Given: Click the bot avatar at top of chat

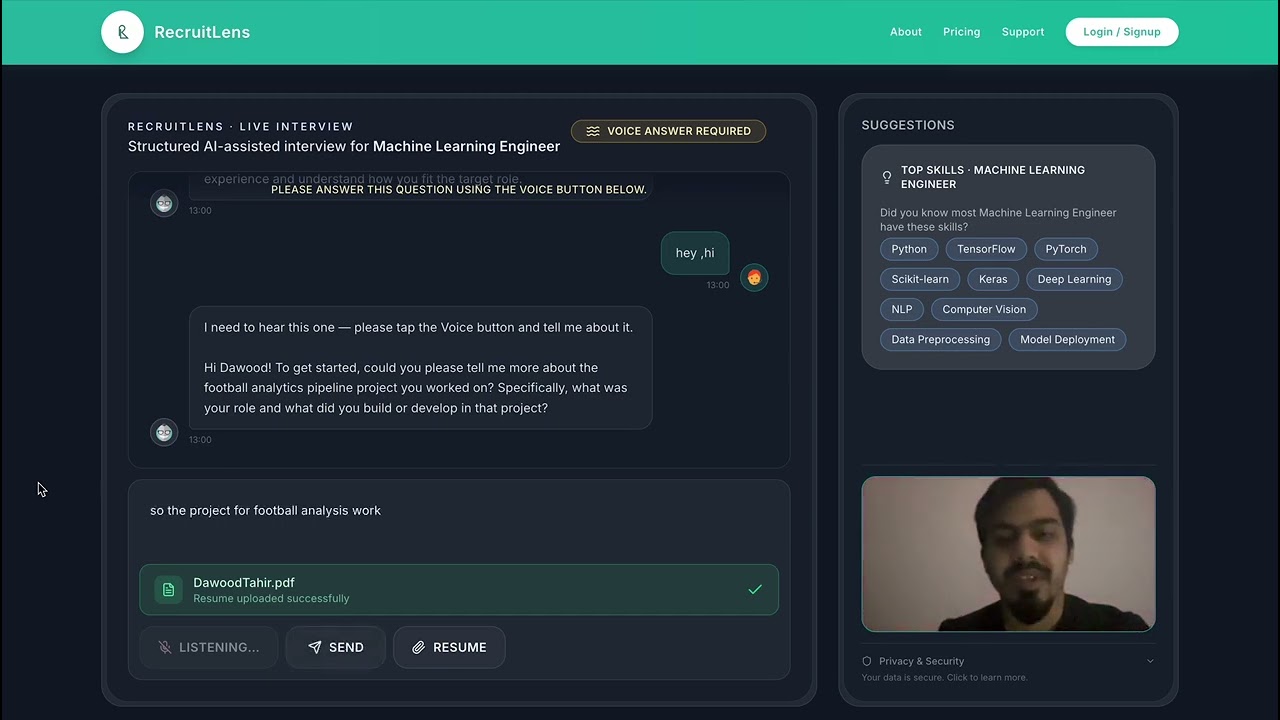Looking at the screenshot, I should [164, 203].
